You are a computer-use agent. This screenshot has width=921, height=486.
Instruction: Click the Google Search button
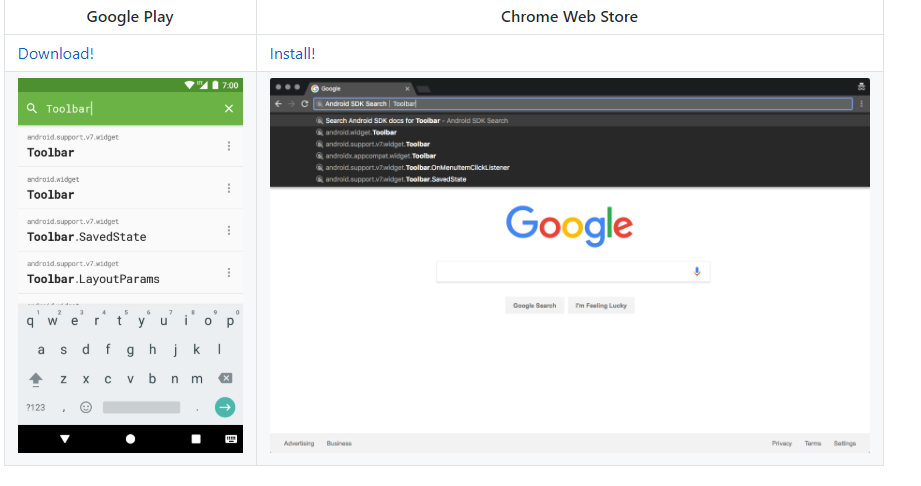tap(535, 306)
